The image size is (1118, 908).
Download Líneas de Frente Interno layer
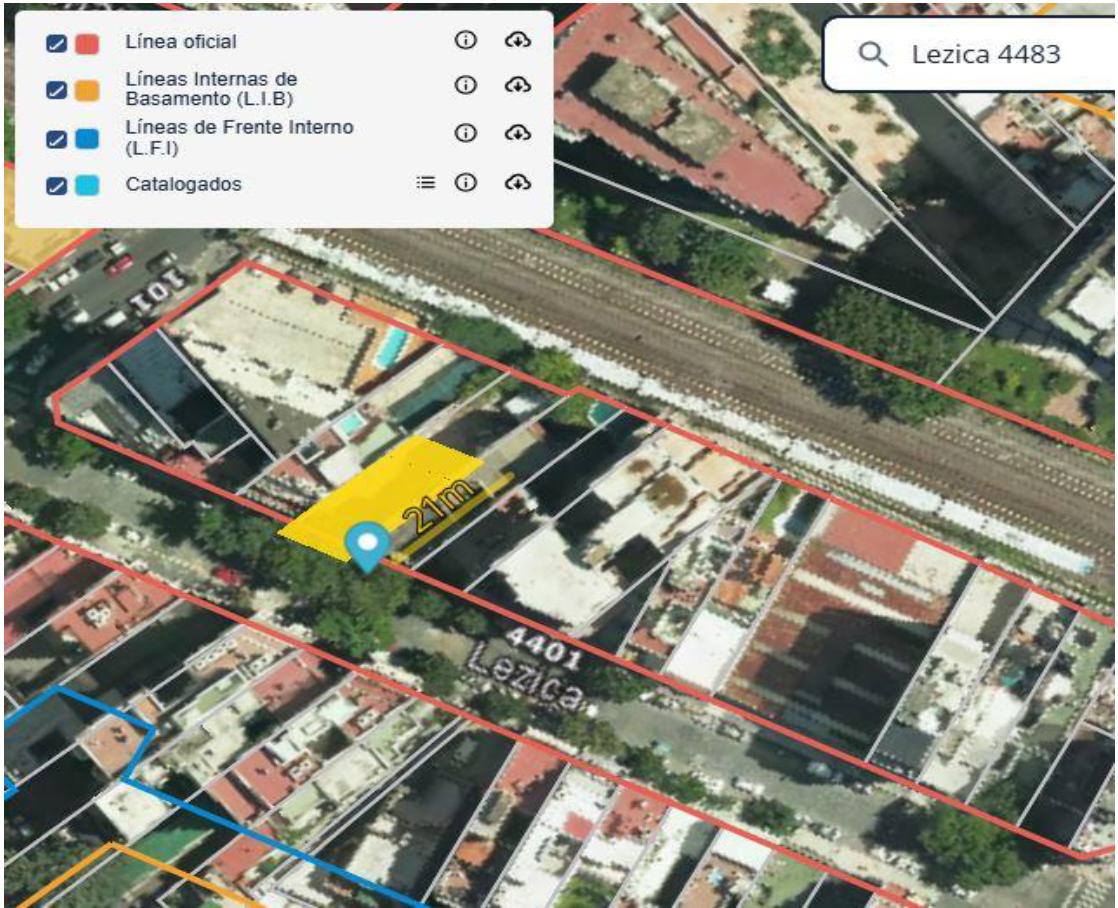(x=518, y=133)
